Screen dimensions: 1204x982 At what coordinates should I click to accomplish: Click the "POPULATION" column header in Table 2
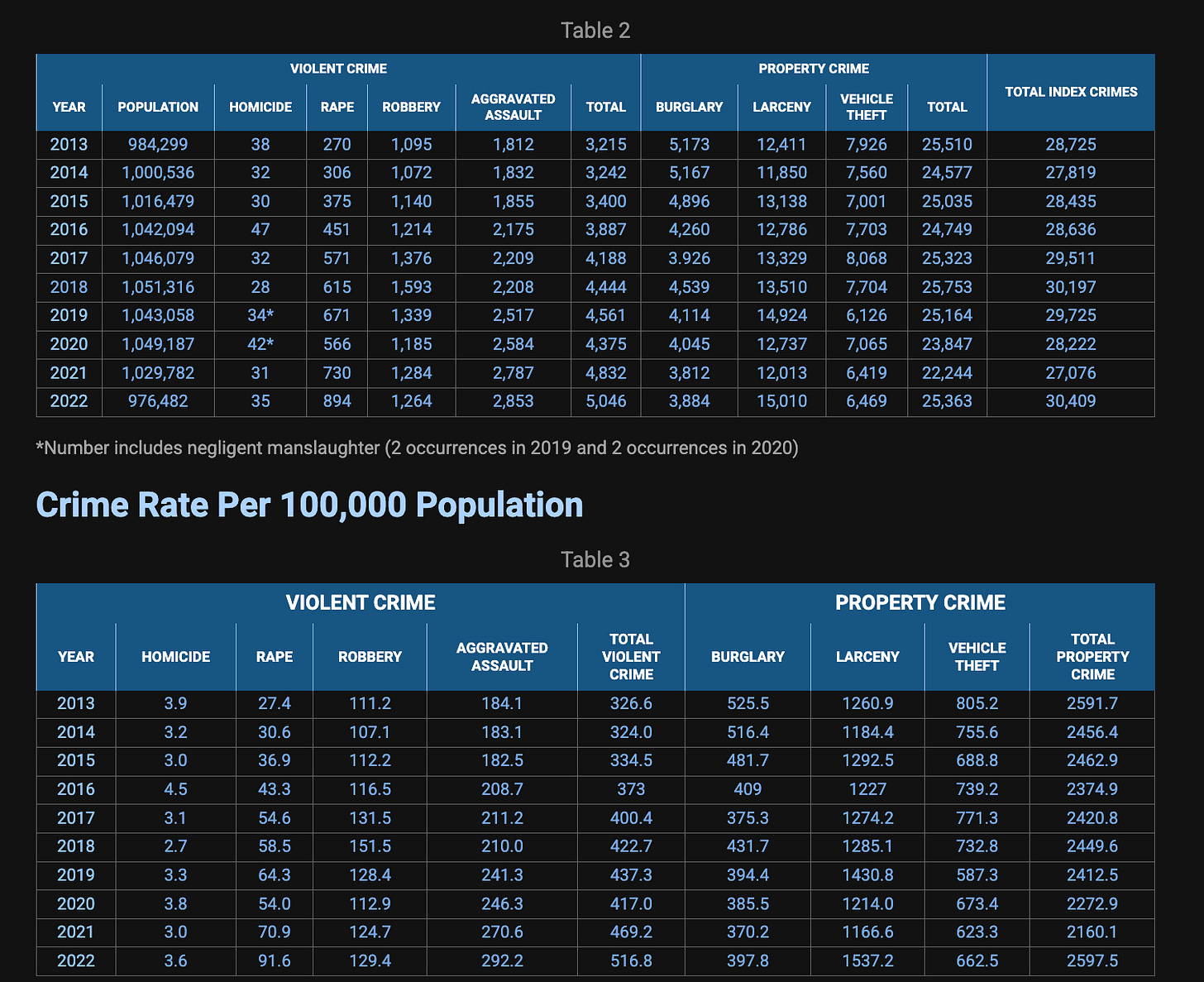[158, 107]
